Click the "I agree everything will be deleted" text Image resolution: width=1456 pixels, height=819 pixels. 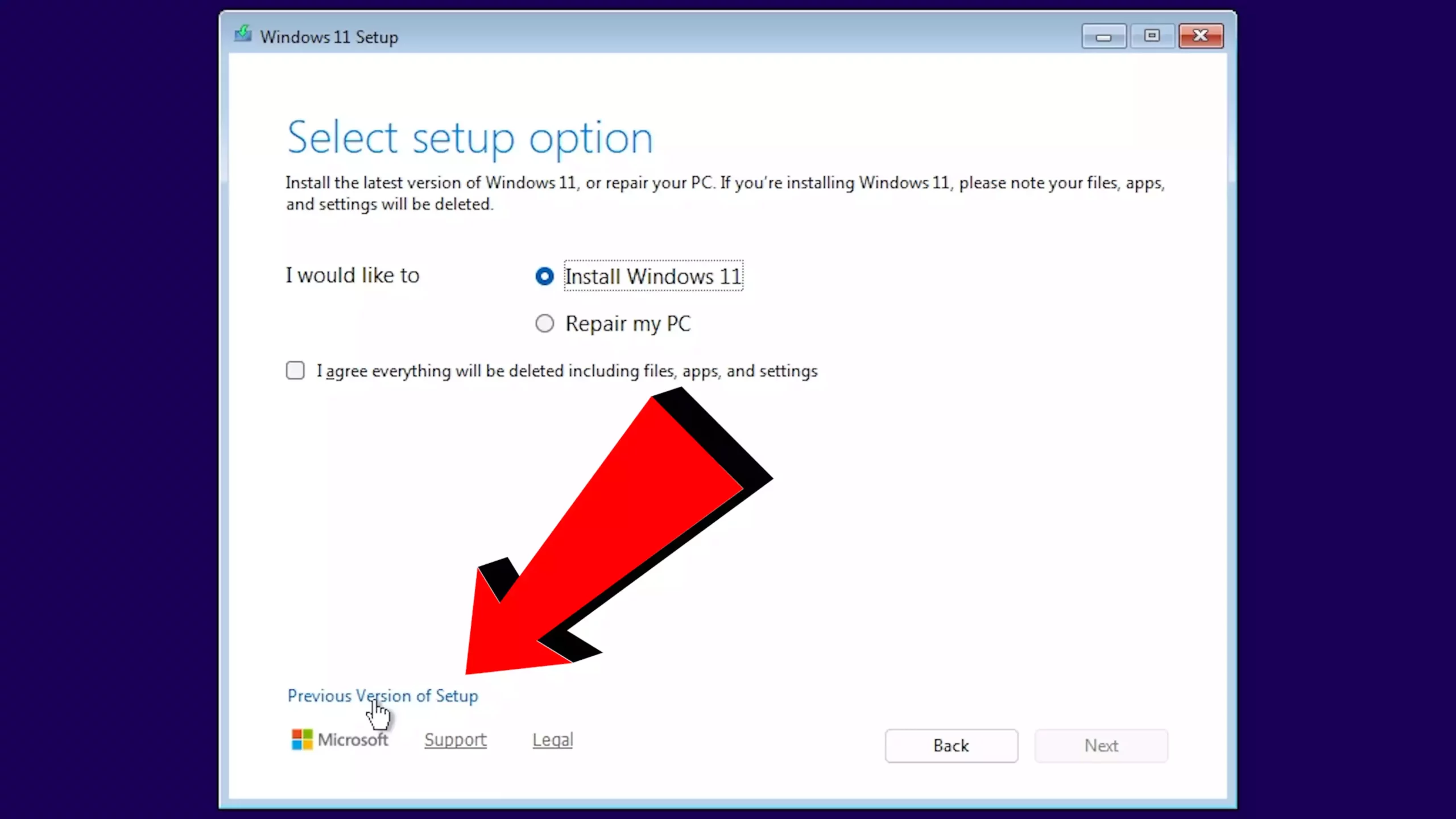566,371
